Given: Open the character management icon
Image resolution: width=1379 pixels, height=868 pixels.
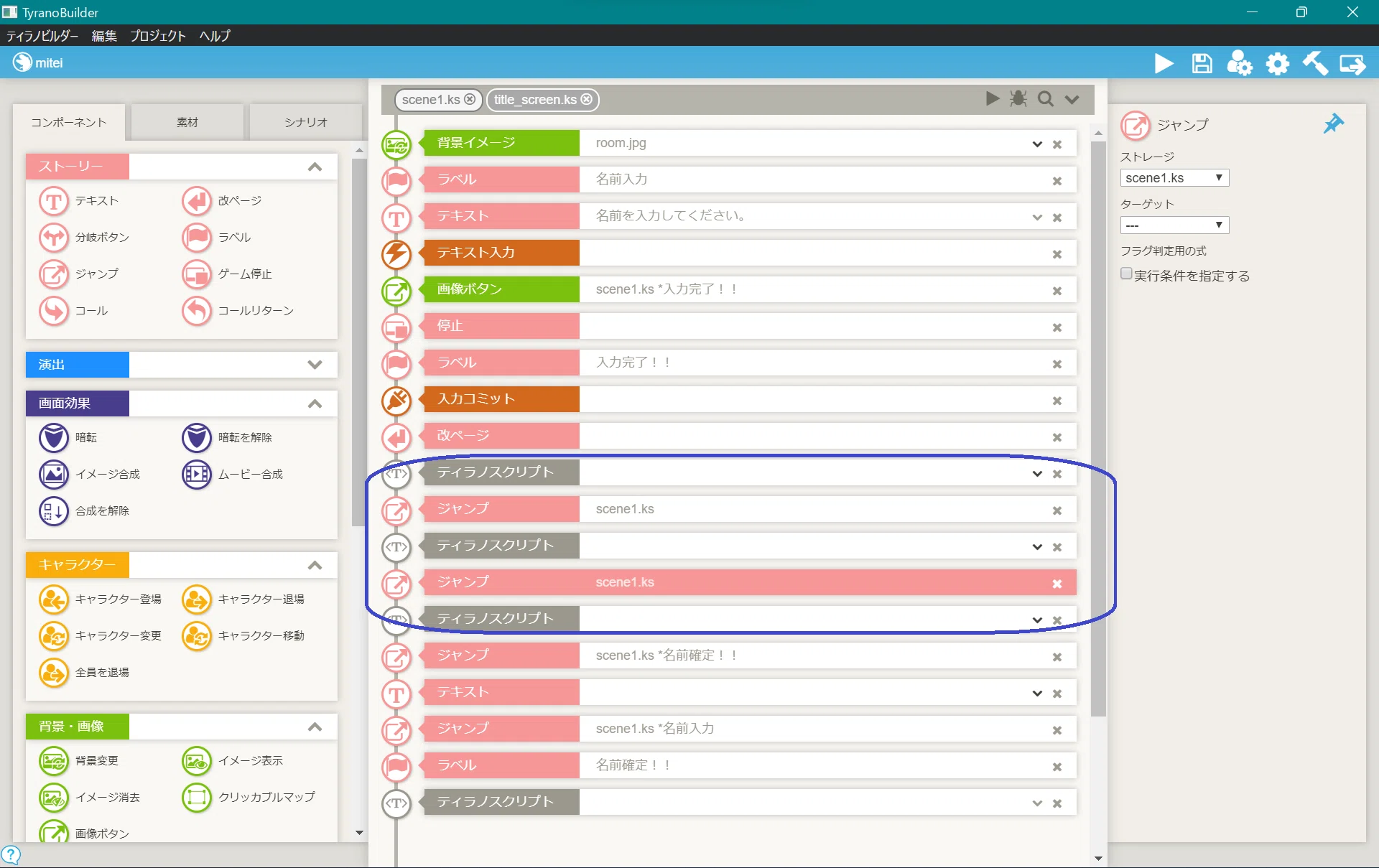Looking at the screenshot, I should 1240,63.
